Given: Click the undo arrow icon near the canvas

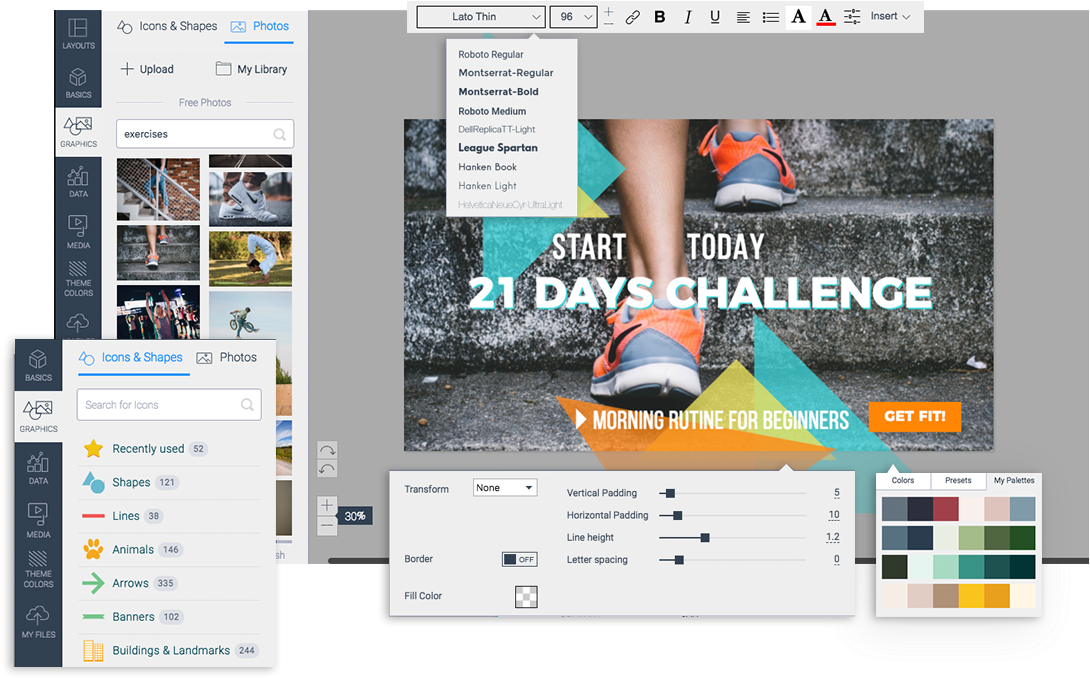Looking at the screenshot, I should click(327, 469).
